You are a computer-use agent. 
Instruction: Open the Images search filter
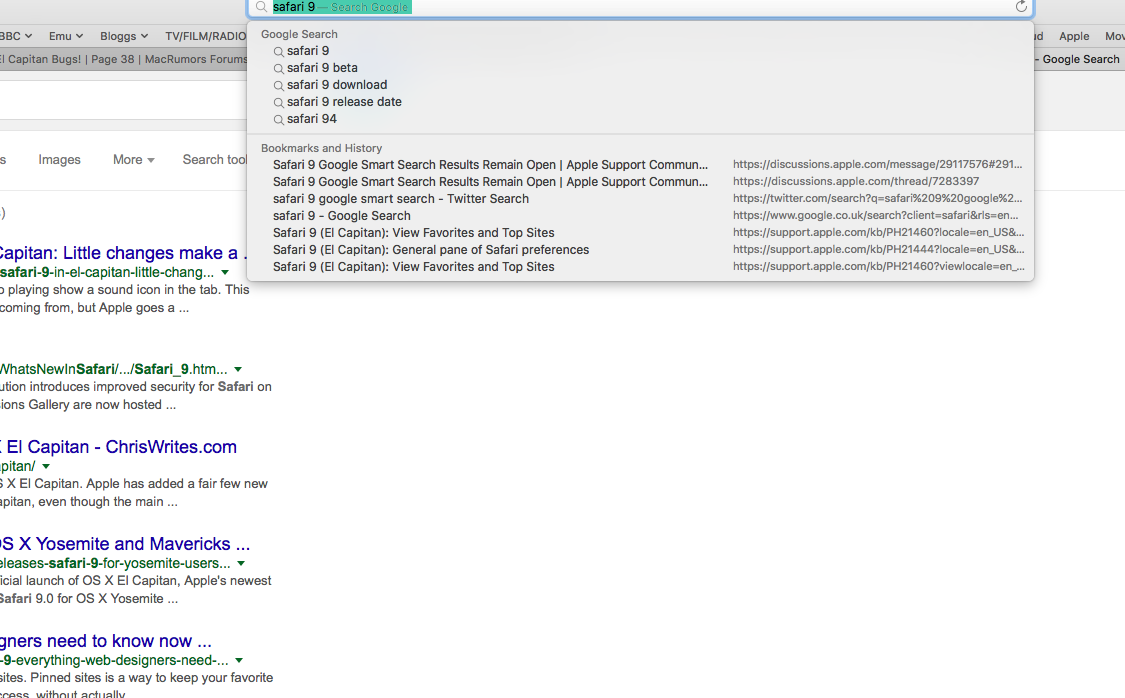[x=59, y=159]
